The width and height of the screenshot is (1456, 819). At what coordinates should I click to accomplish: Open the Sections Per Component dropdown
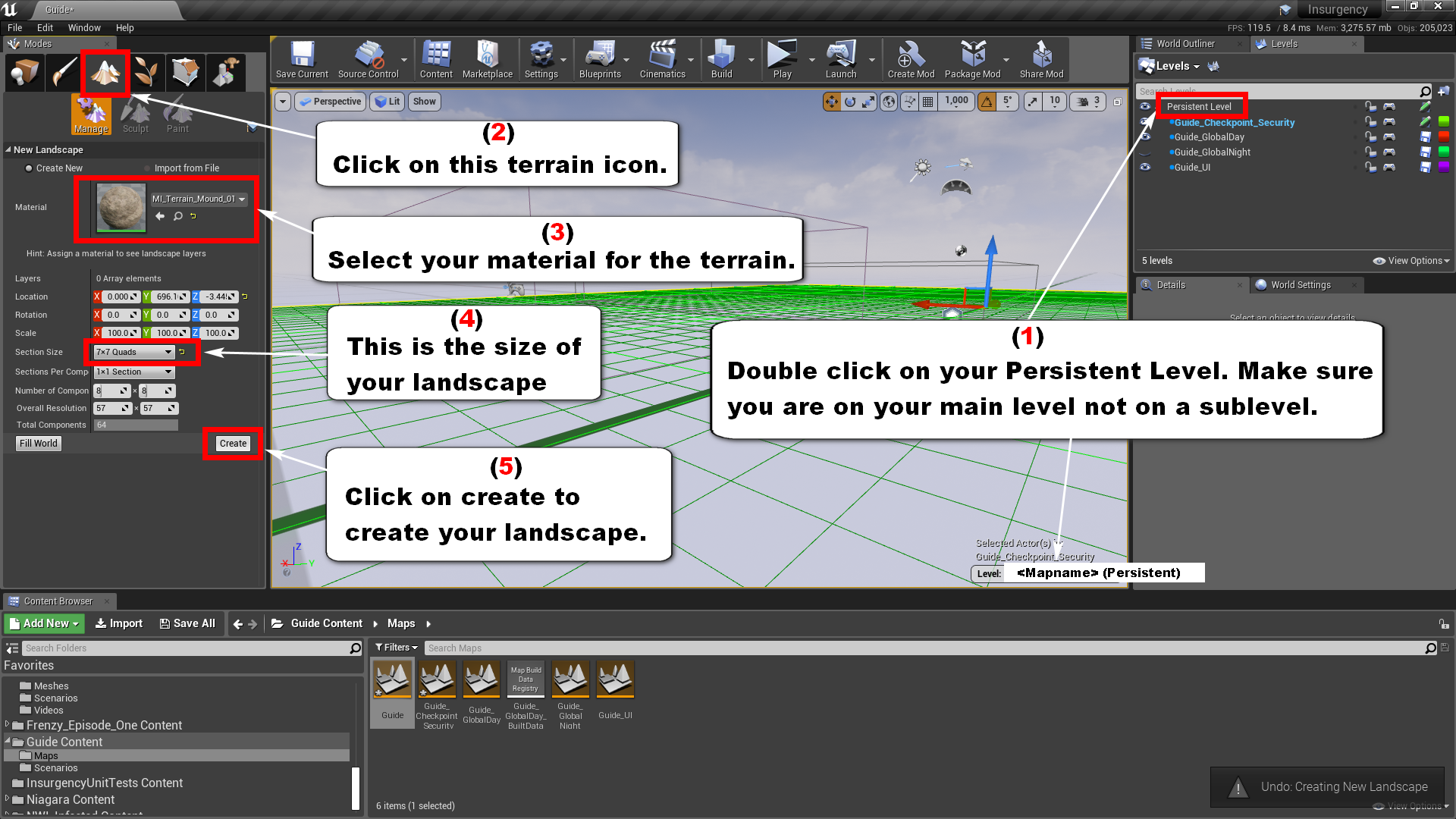click(134, 372)
